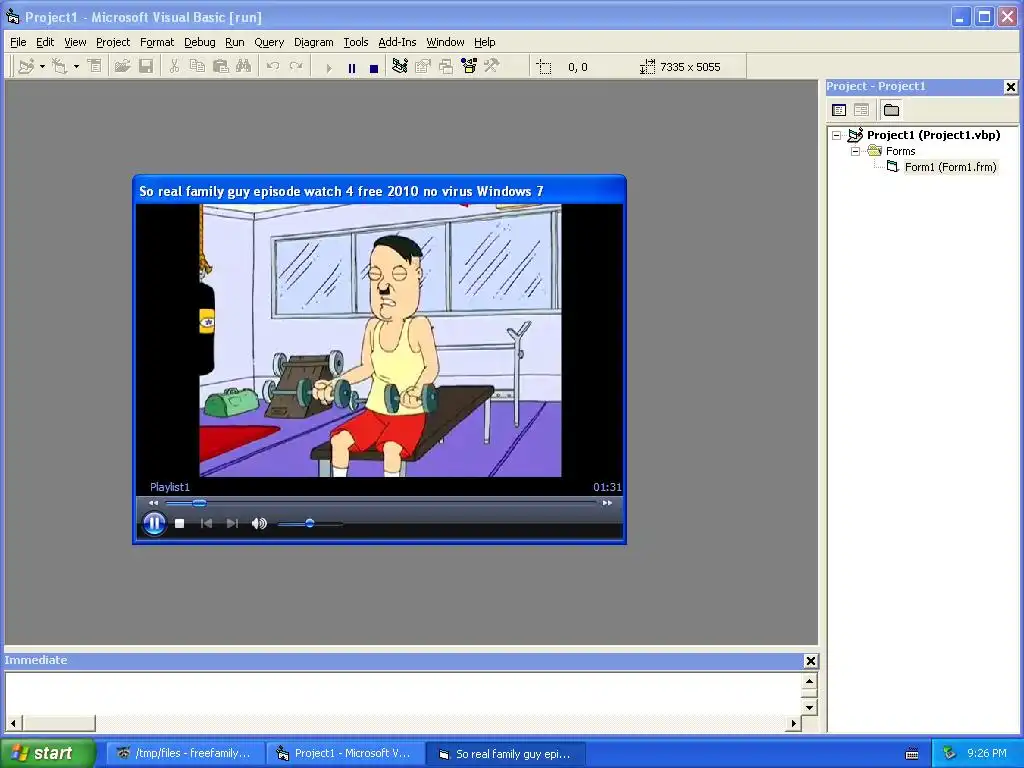The width and height of the screenshot is (1024, 768).
Task: Switch to /tmp/files - freefamily taskbar button
Action: coord(185,754)
